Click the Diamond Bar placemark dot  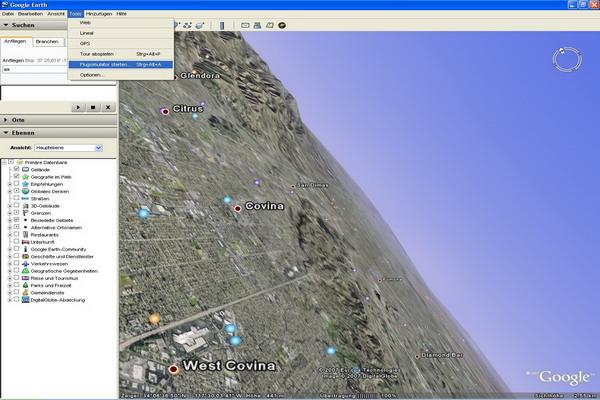pyautogui.click(x=417, y=356)
